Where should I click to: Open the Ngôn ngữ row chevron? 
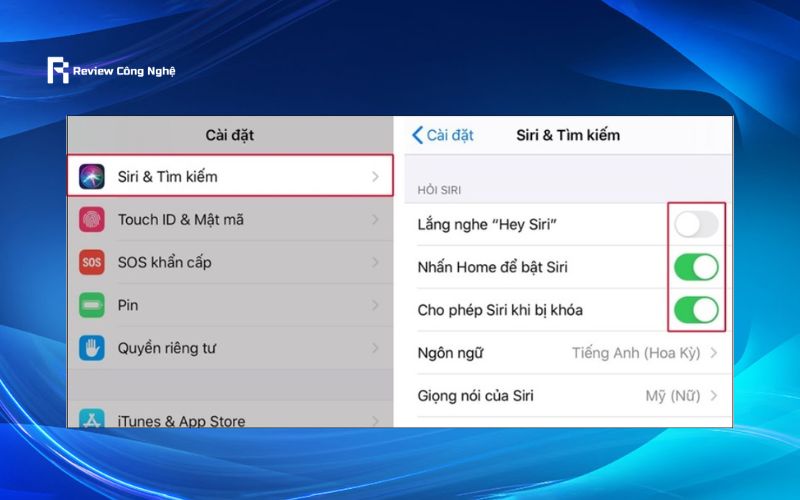pos(714,353)
